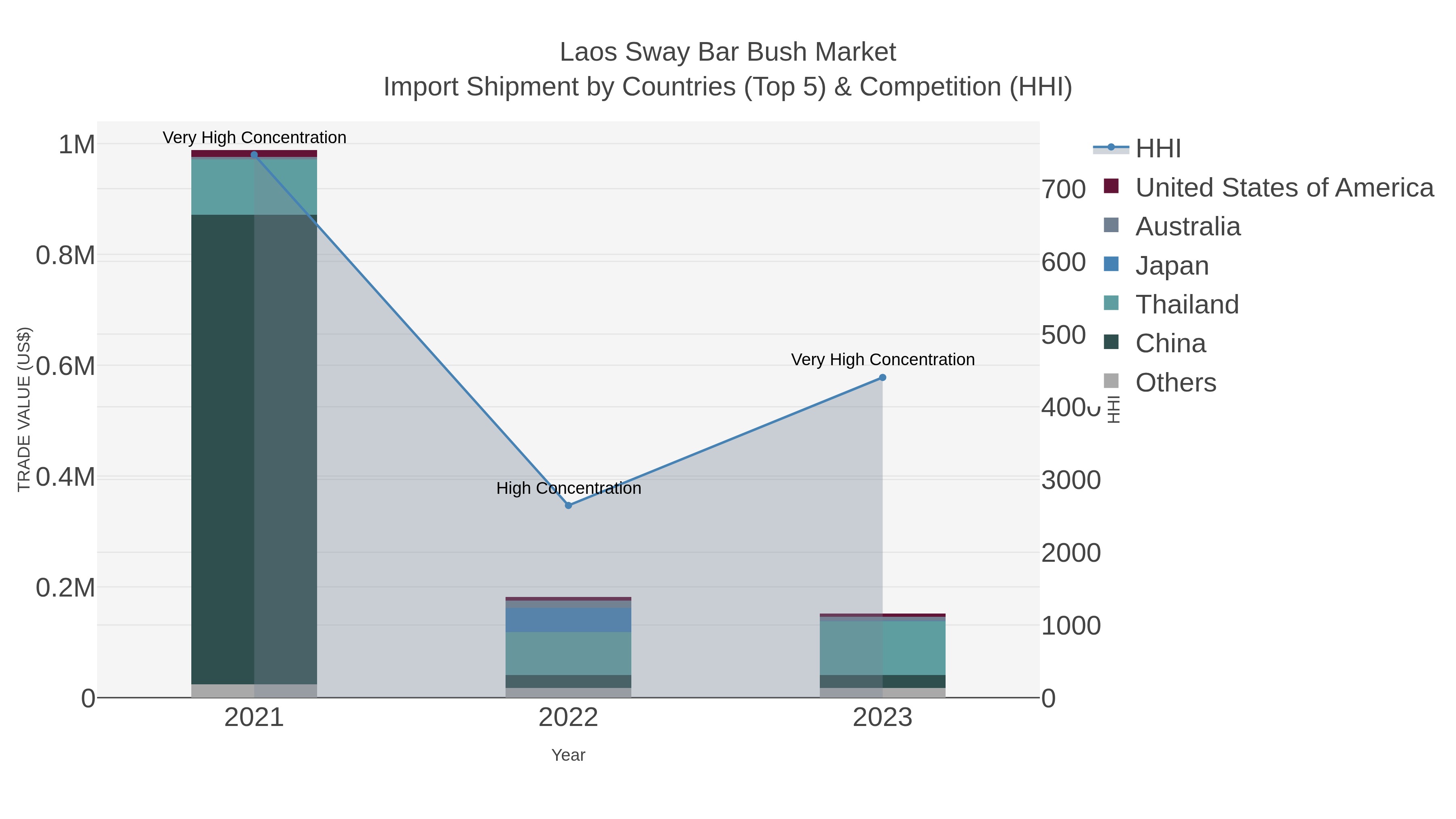The width and height of the screenshot is (1456, 819).
Task: Click 'Very High Concentration' annotation above 2021
Action: pyautogui.click(x=254, y=138)
